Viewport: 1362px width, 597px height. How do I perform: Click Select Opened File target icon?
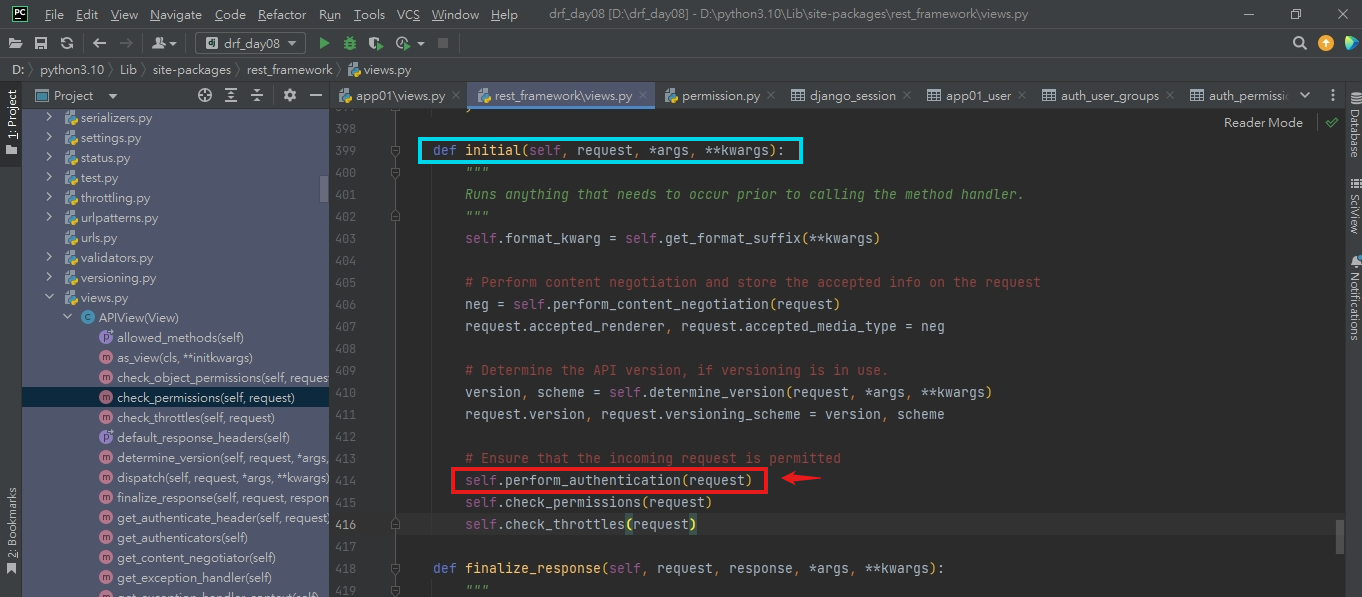[205, 95]
